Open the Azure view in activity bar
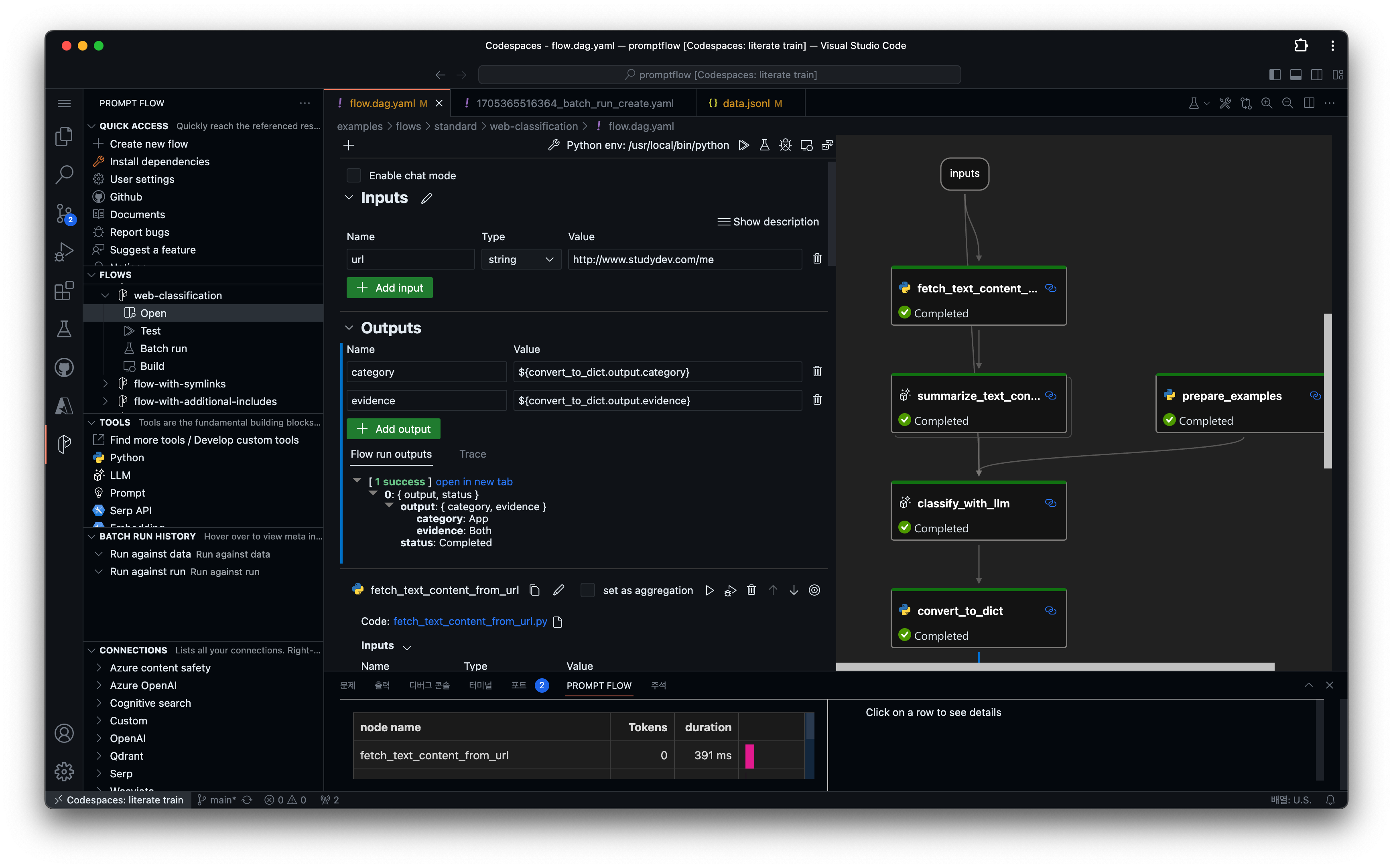The image size is (1393, 868). [64, 406]
